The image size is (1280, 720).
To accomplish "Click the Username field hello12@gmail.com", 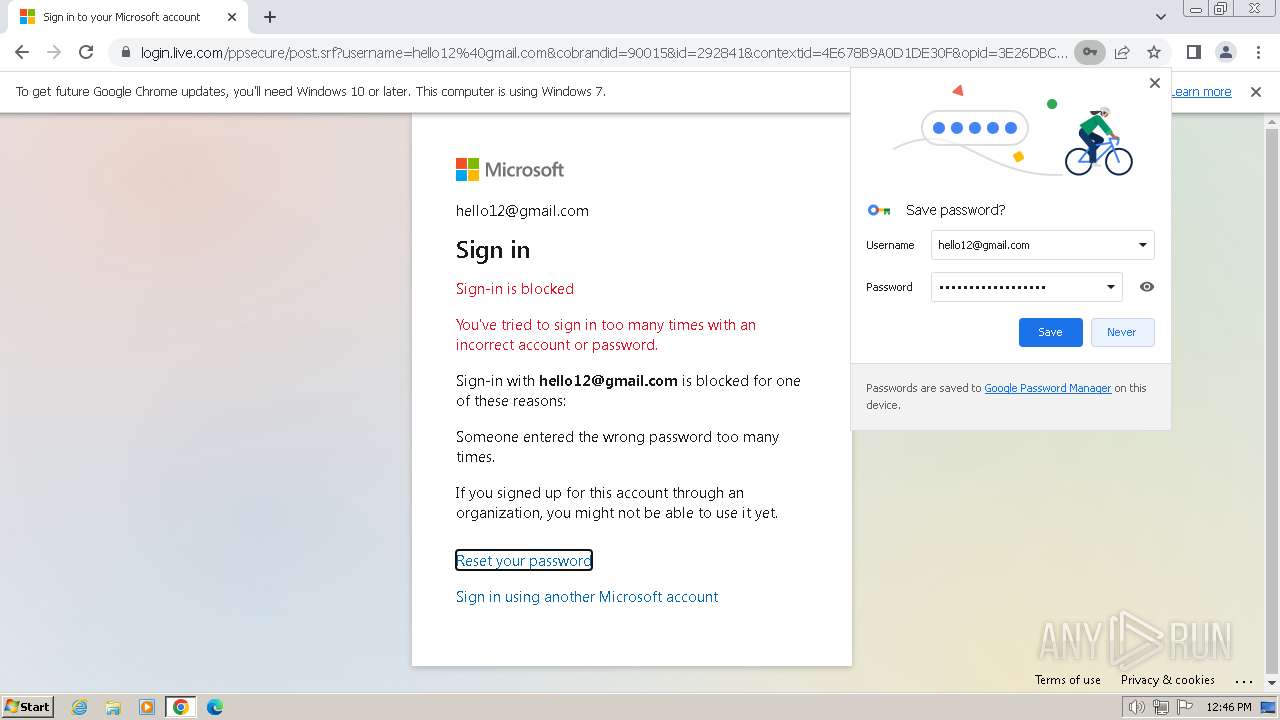I will tap(1042, 245).
